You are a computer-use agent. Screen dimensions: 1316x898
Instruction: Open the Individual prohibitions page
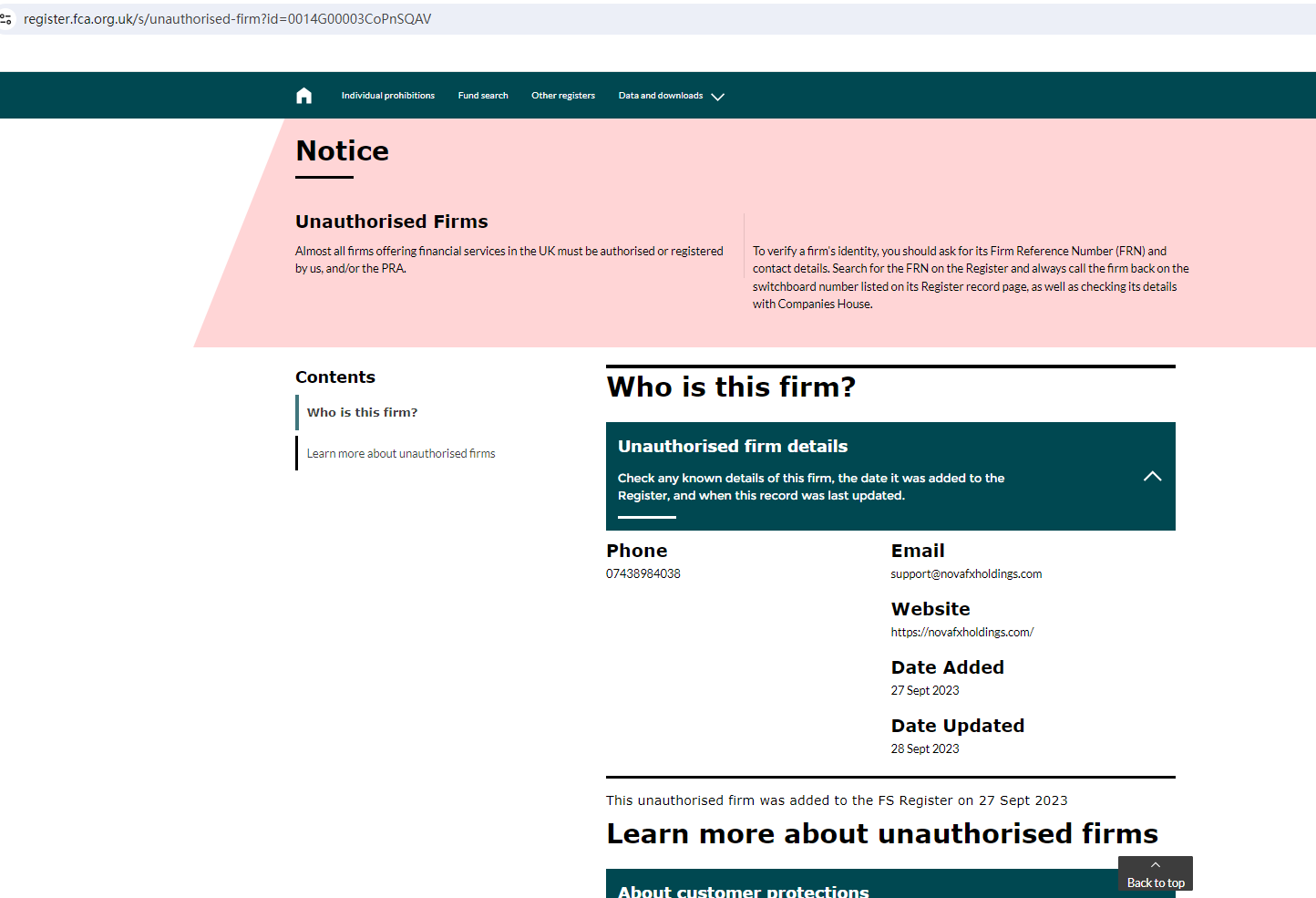(x=387, y=96)
